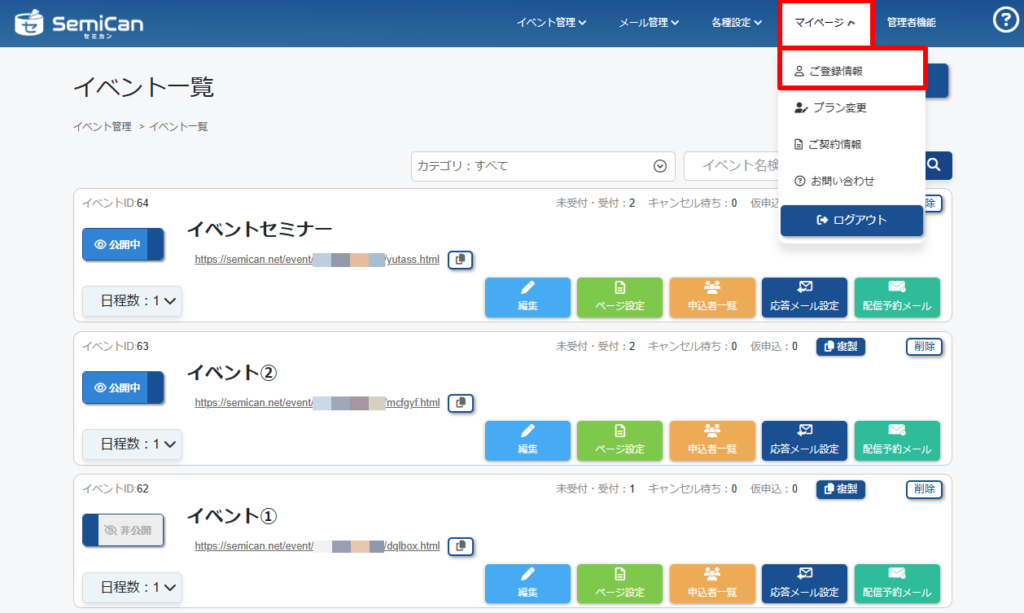Expand 日程数 dropdown for イベントセミナー
Screen dimensions: 1024x613
132,300
